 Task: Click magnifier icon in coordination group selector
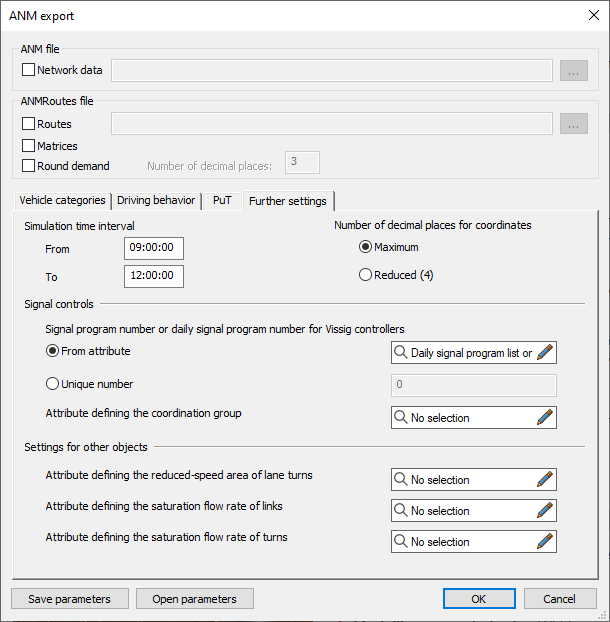(x=400, y=418)
